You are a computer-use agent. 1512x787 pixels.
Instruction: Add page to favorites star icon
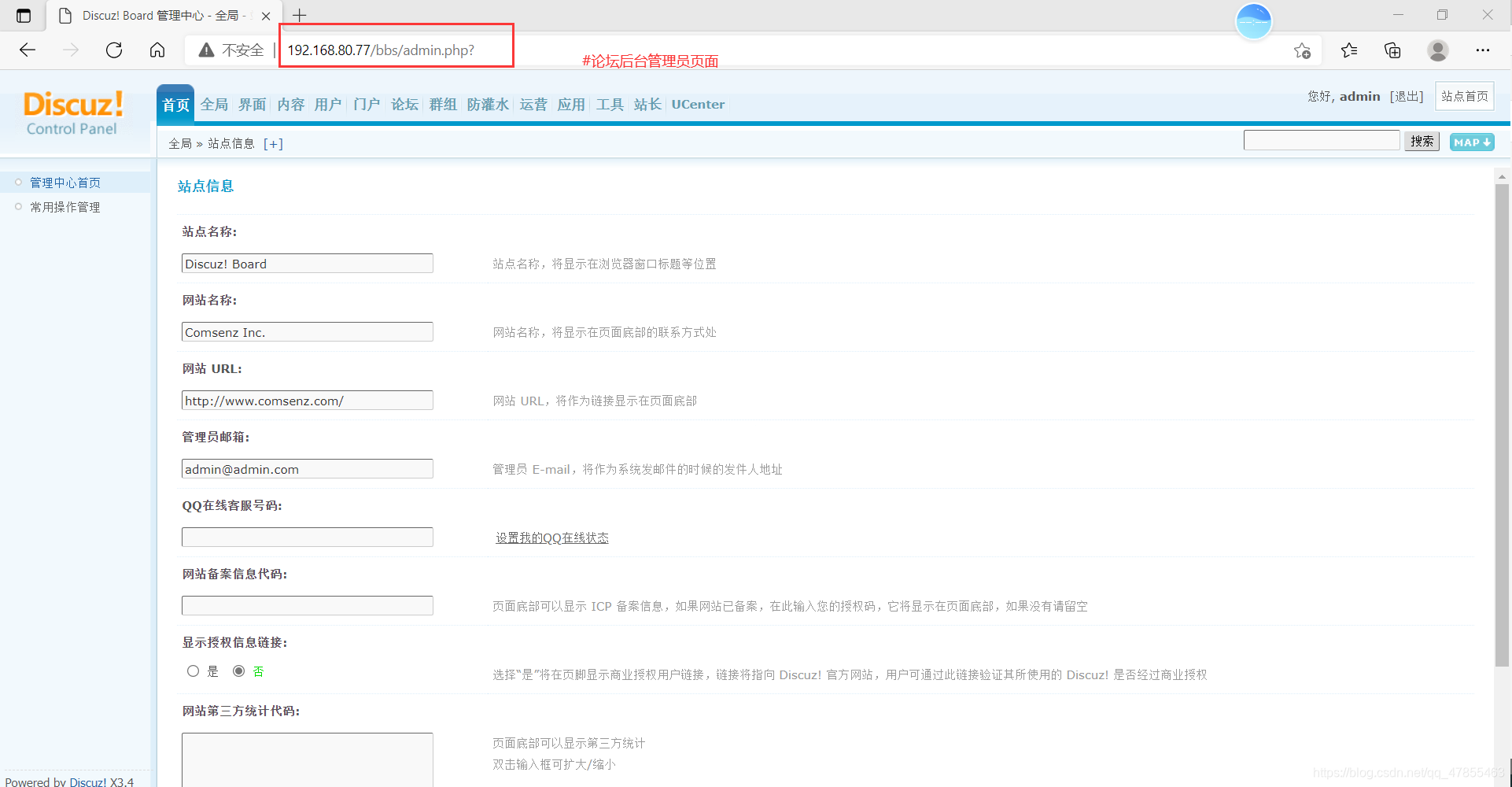(x=1302, y=50)
